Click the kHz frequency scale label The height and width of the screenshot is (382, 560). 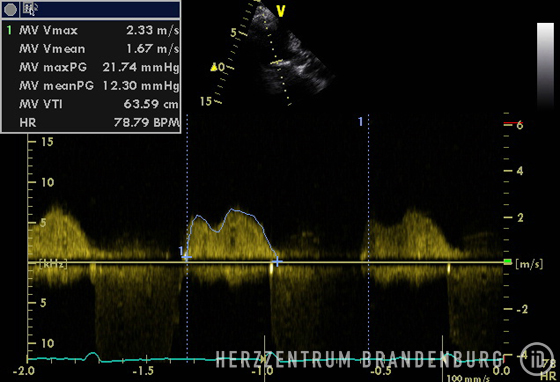coord(52,265)
